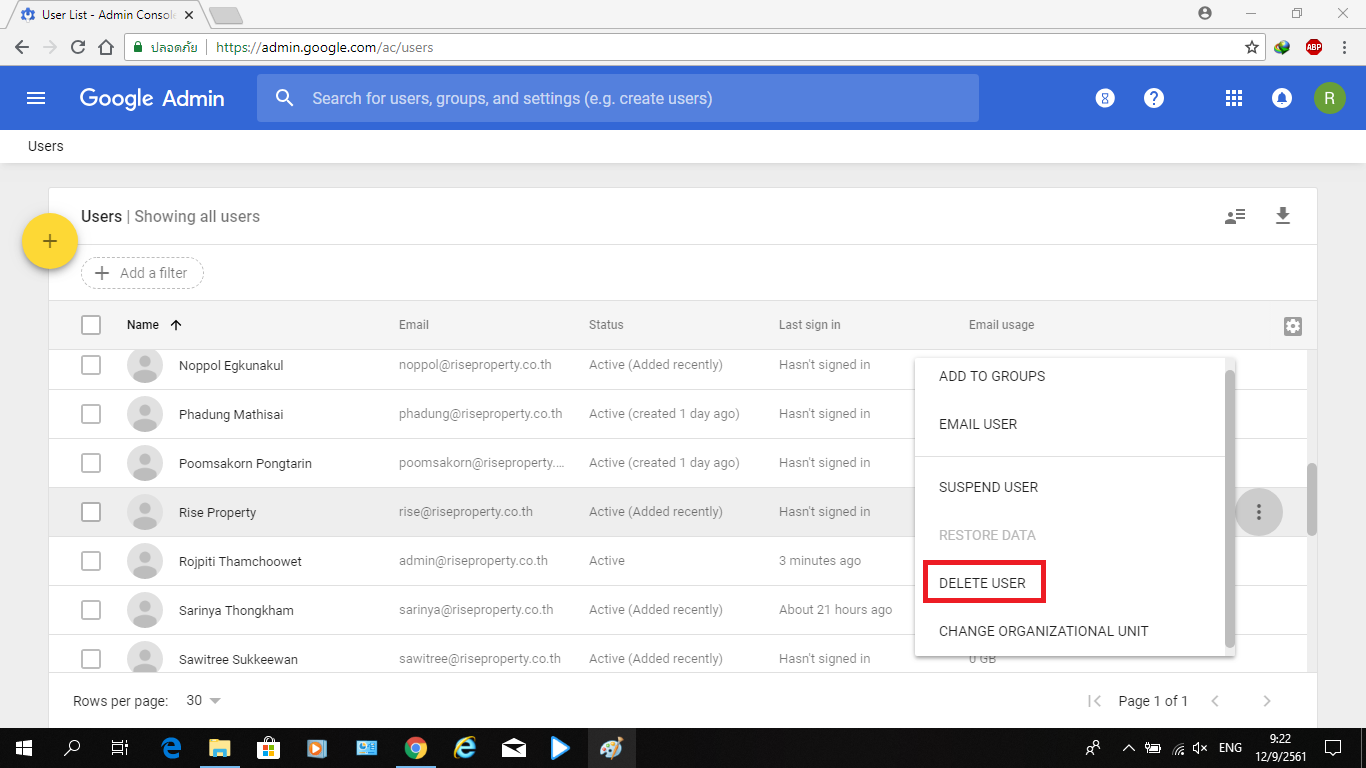Click the three-dot menu for Rise Property
The height and width of the screenshot is (768, 1366).
point(1259,512)
